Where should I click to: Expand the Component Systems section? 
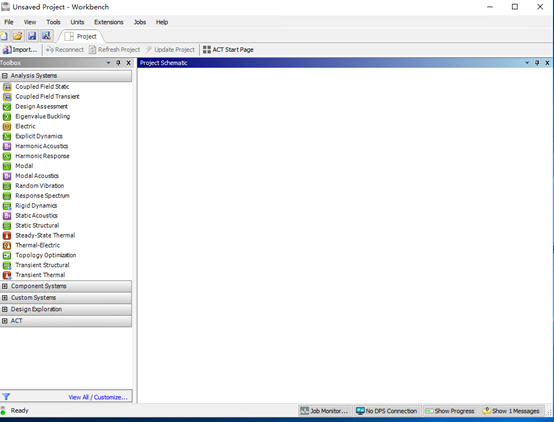5,286
